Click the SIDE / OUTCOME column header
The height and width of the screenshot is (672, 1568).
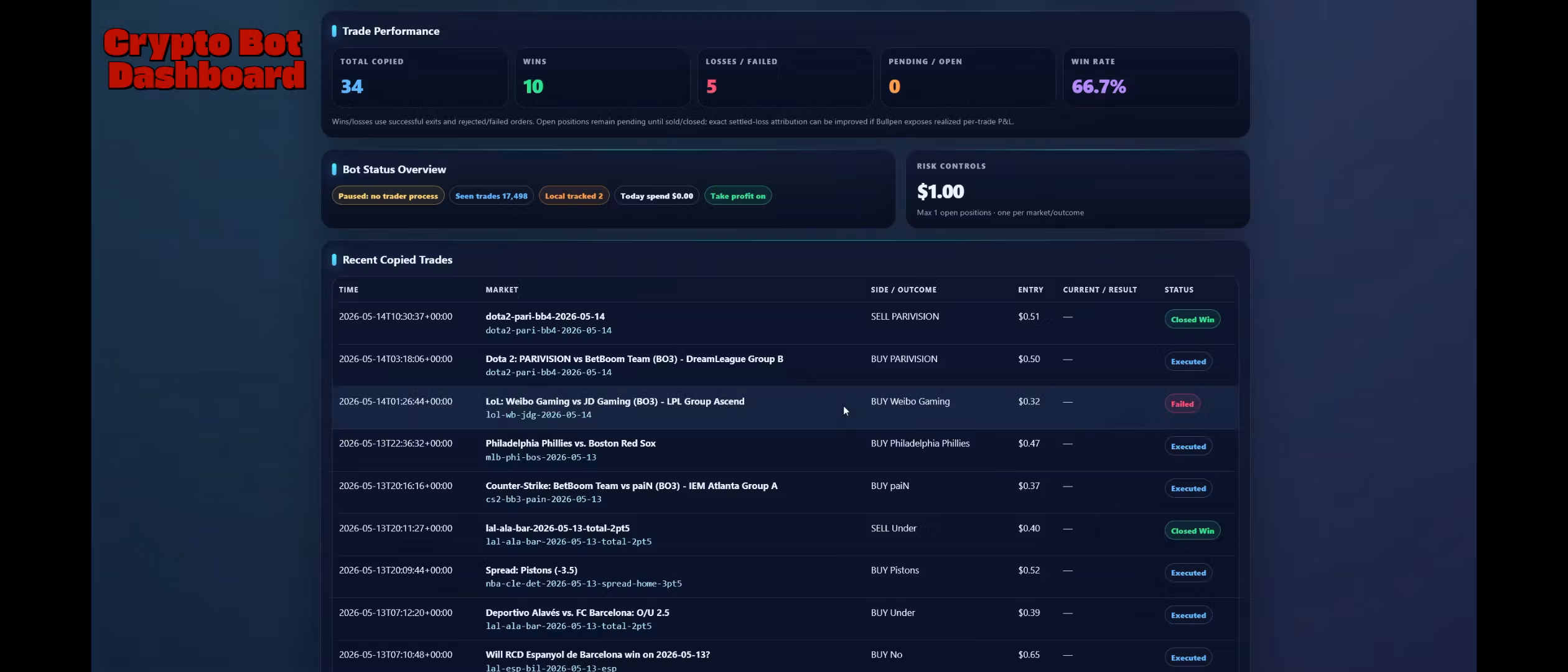[903, 290]
